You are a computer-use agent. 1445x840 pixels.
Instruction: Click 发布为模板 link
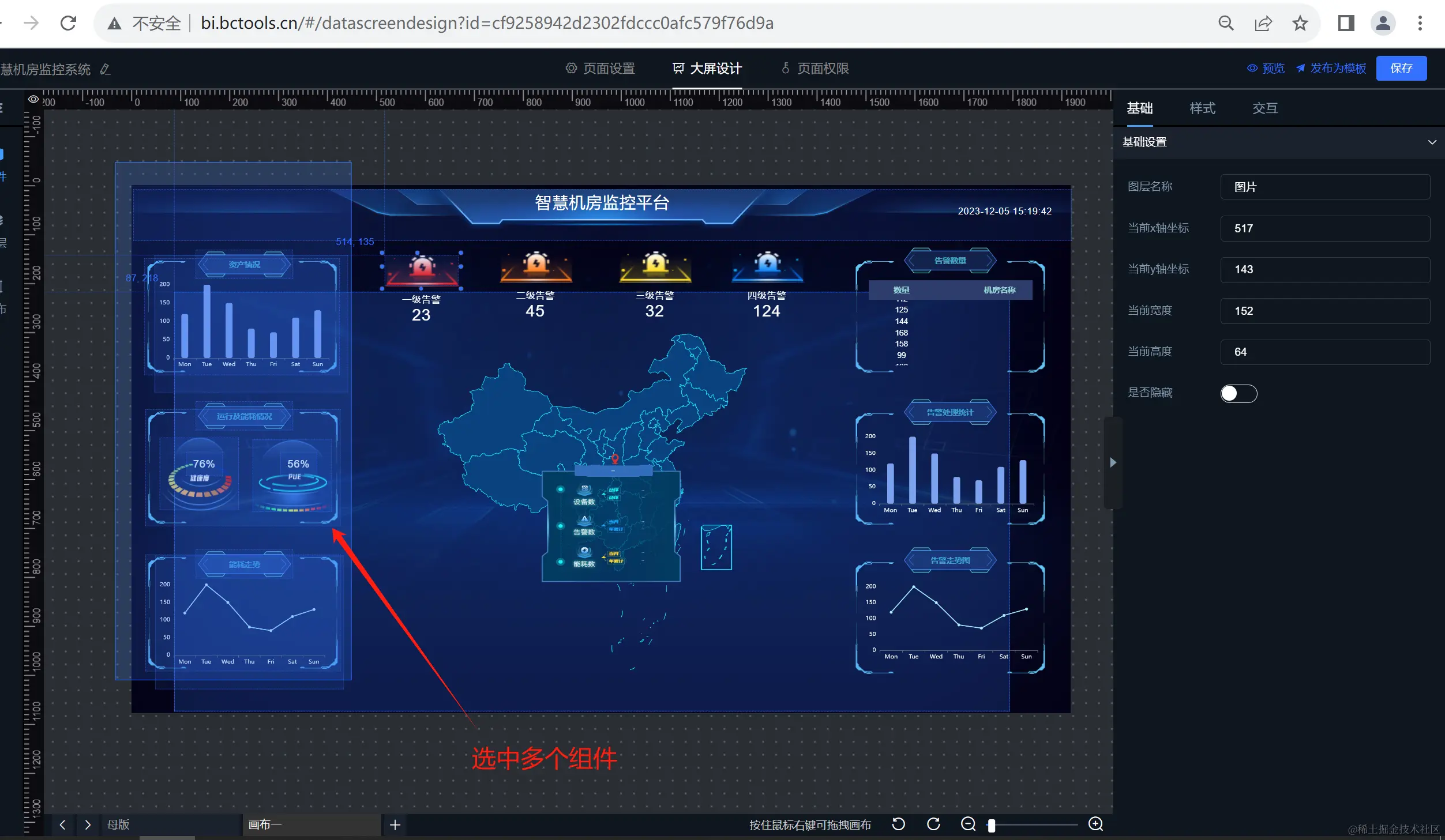1331,69
